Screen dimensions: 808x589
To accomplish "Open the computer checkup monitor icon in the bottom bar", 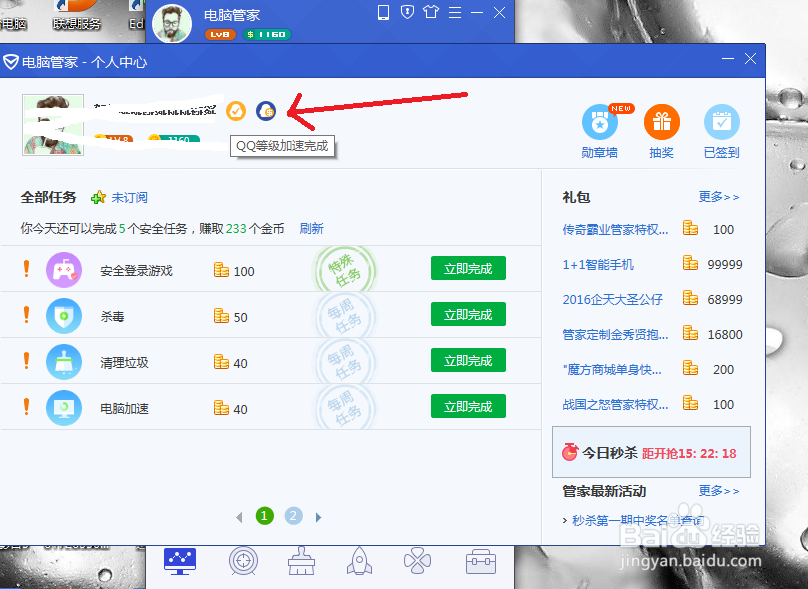I will 180,561.
